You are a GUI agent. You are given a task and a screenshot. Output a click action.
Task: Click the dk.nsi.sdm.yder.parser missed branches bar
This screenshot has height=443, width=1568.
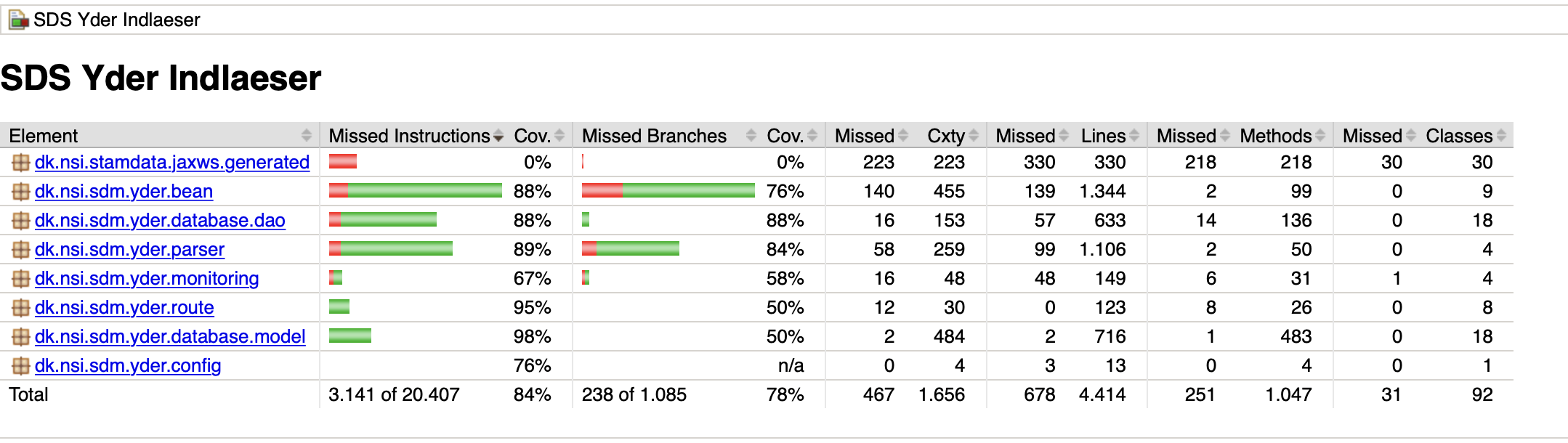point(630,249)
